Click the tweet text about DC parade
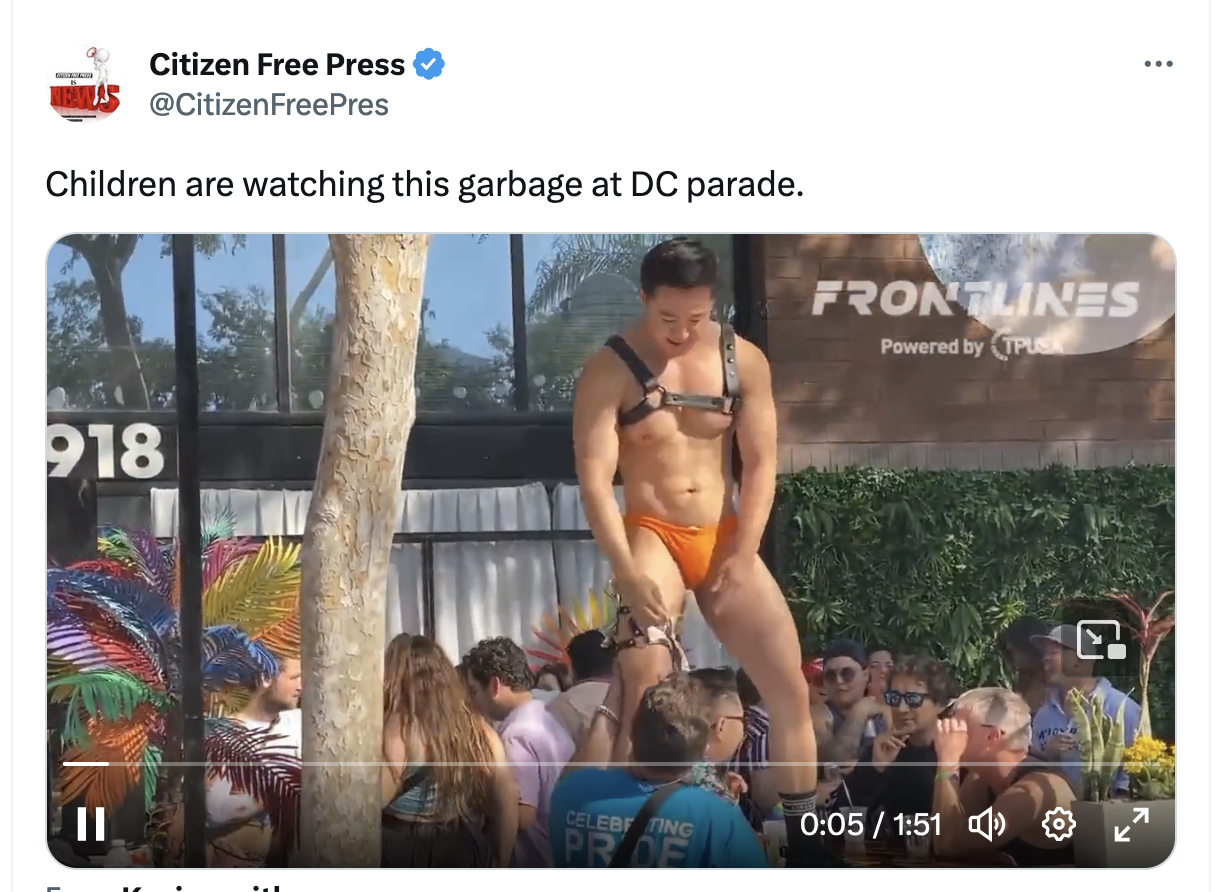This screenshot has width=1228, height=892. click(x=425, y=184)
